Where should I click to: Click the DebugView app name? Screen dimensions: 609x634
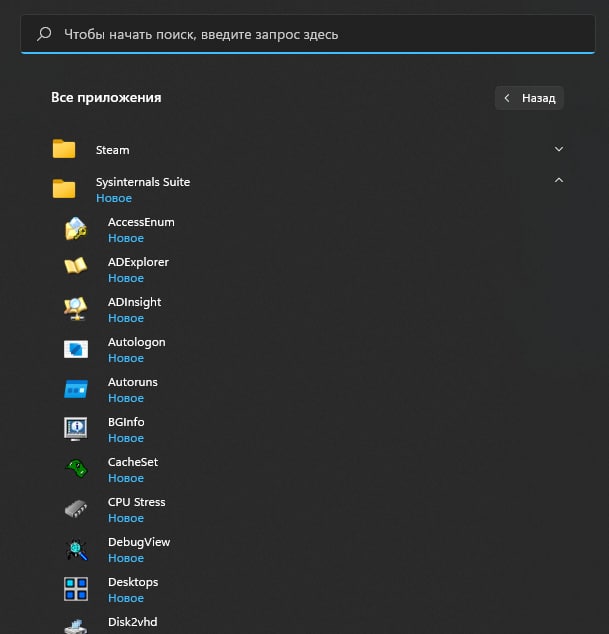click(139, 542)
